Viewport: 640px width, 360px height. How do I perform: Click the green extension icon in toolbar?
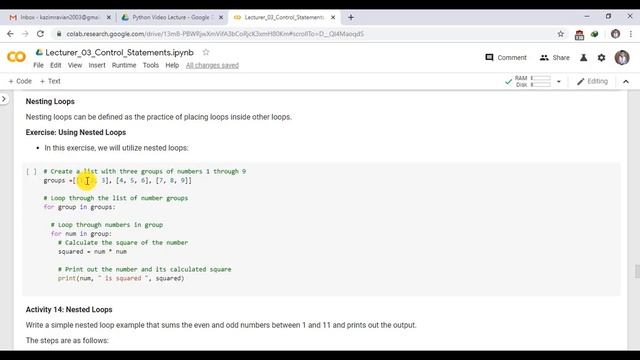point(595,34)
